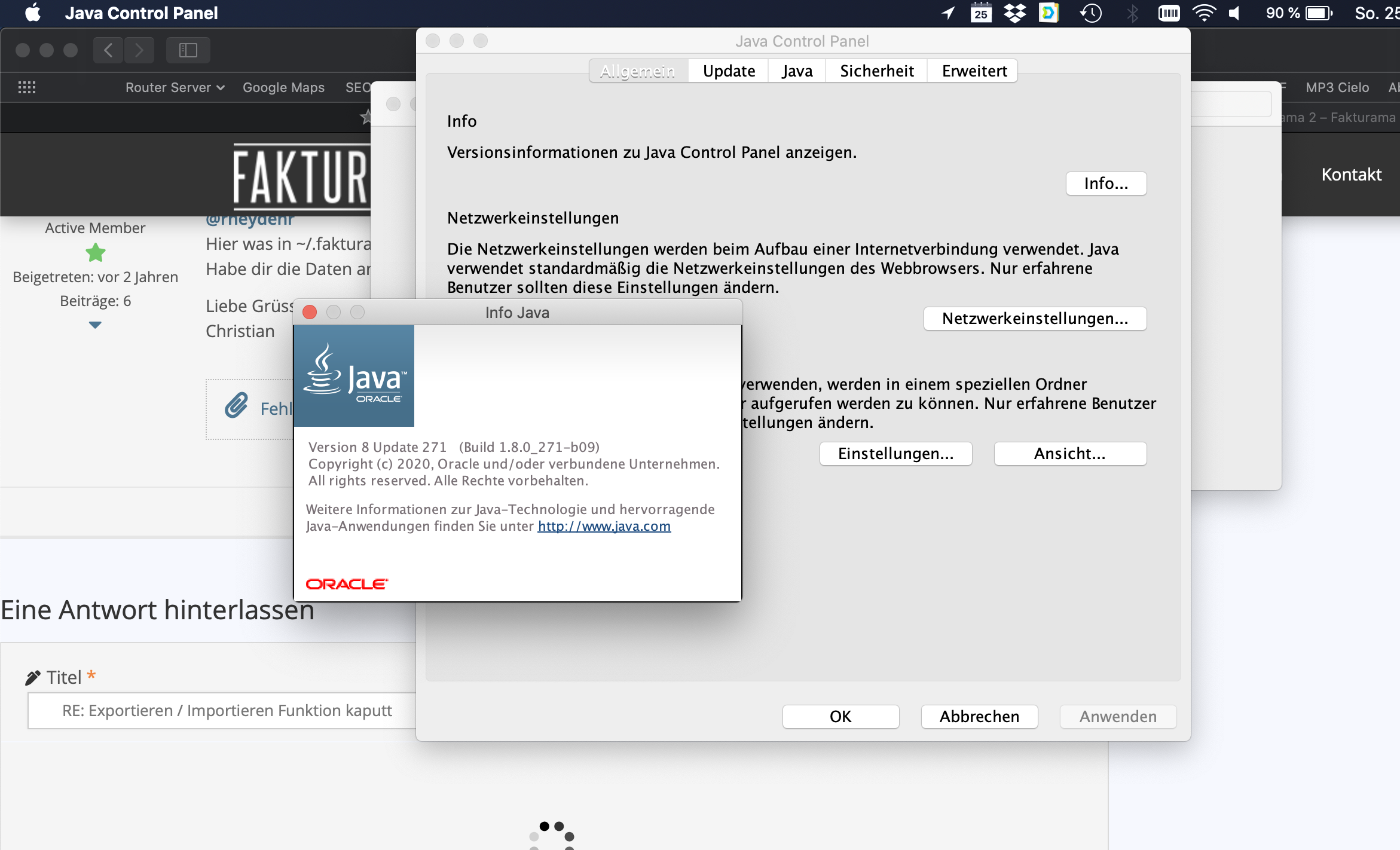Viewport: 1400px width, 850px height.
Task: Click the Abbrechen button
Action: click(979, 717)
